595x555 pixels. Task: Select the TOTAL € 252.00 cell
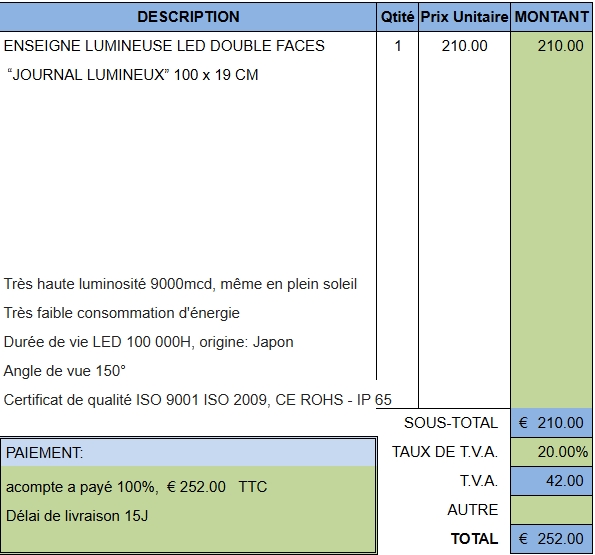[x=551, y=539]
